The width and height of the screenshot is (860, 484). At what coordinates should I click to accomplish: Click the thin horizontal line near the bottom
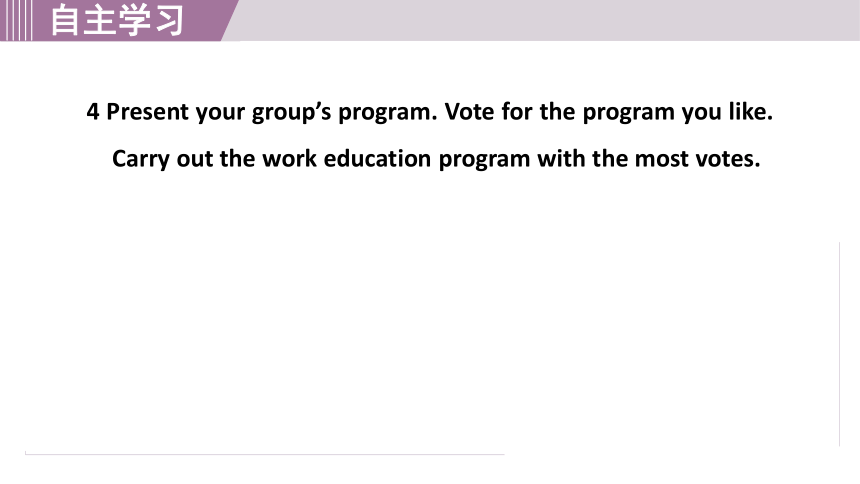tap(264, 454)
